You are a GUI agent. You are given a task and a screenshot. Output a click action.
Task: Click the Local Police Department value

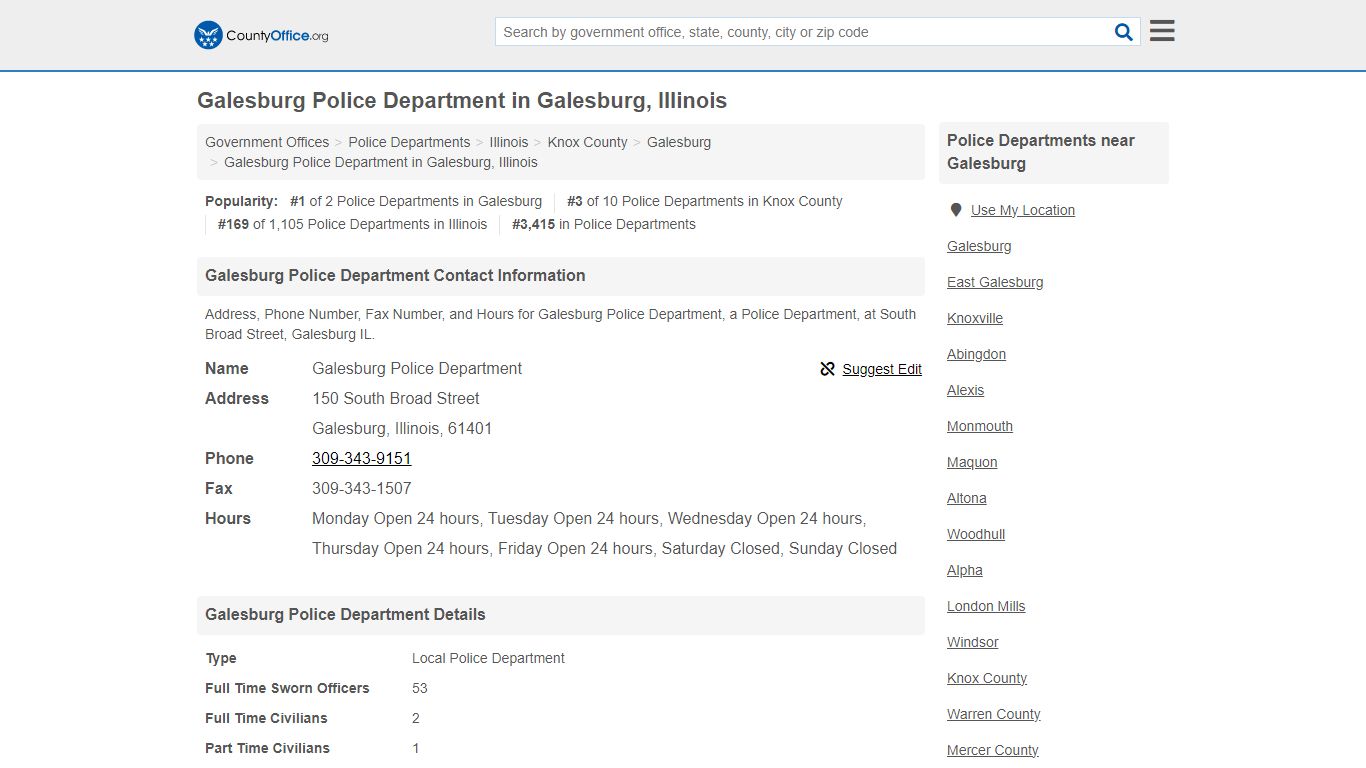pyautogui.click(x=488, y=658)
